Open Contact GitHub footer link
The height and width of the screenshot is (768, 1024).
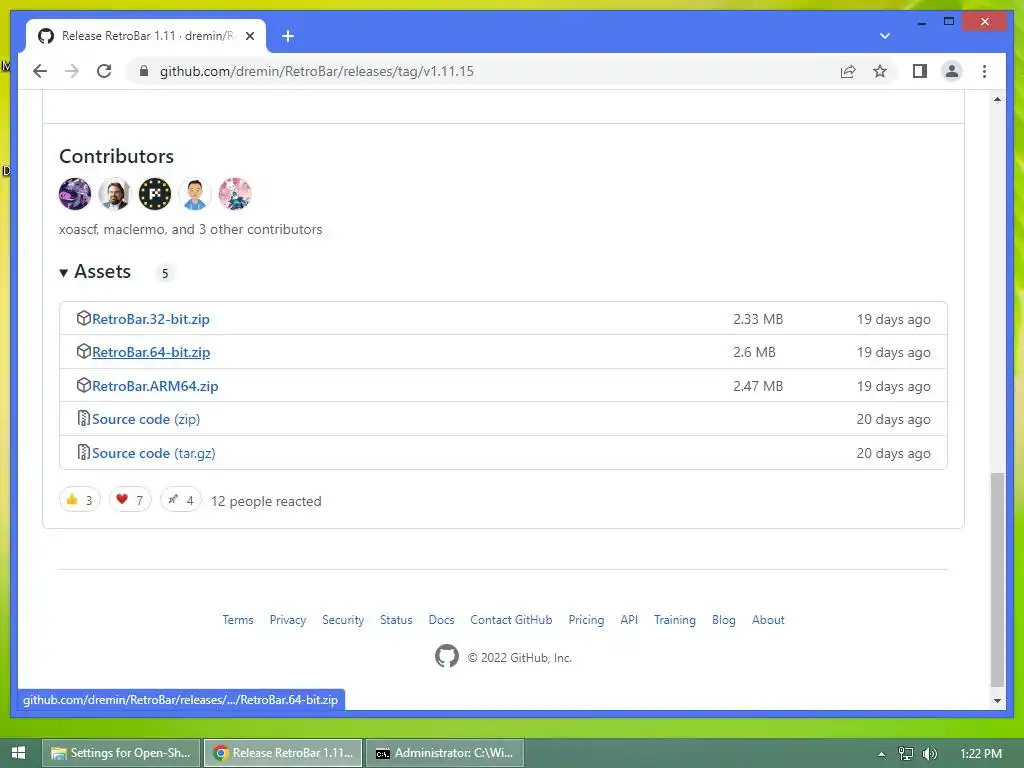point(511,620)
